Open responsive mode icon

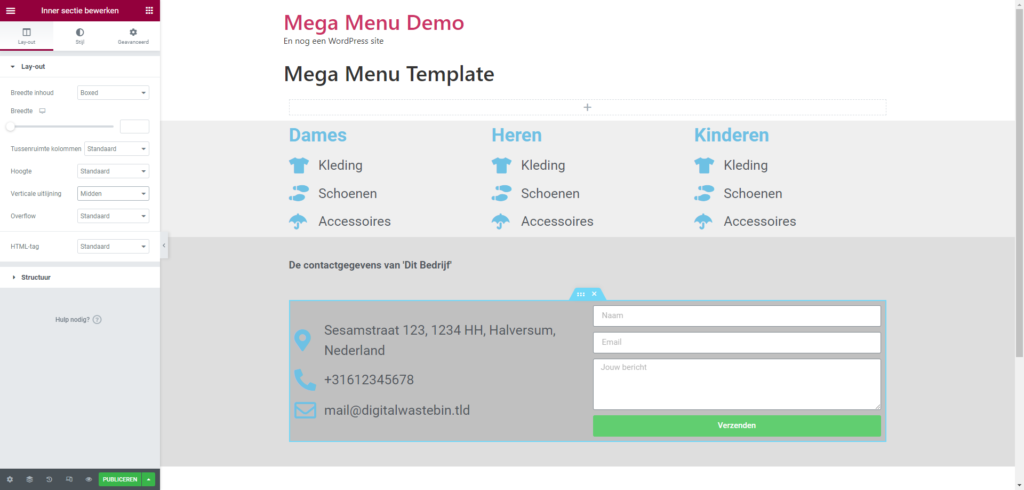(69, 479)
